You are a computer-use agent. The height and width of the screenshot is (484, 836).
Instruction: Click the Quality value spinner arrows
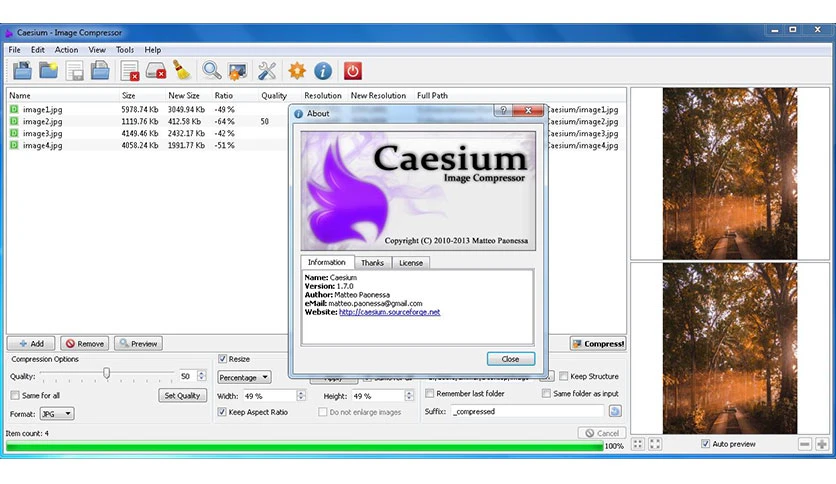tap(202, 376)
